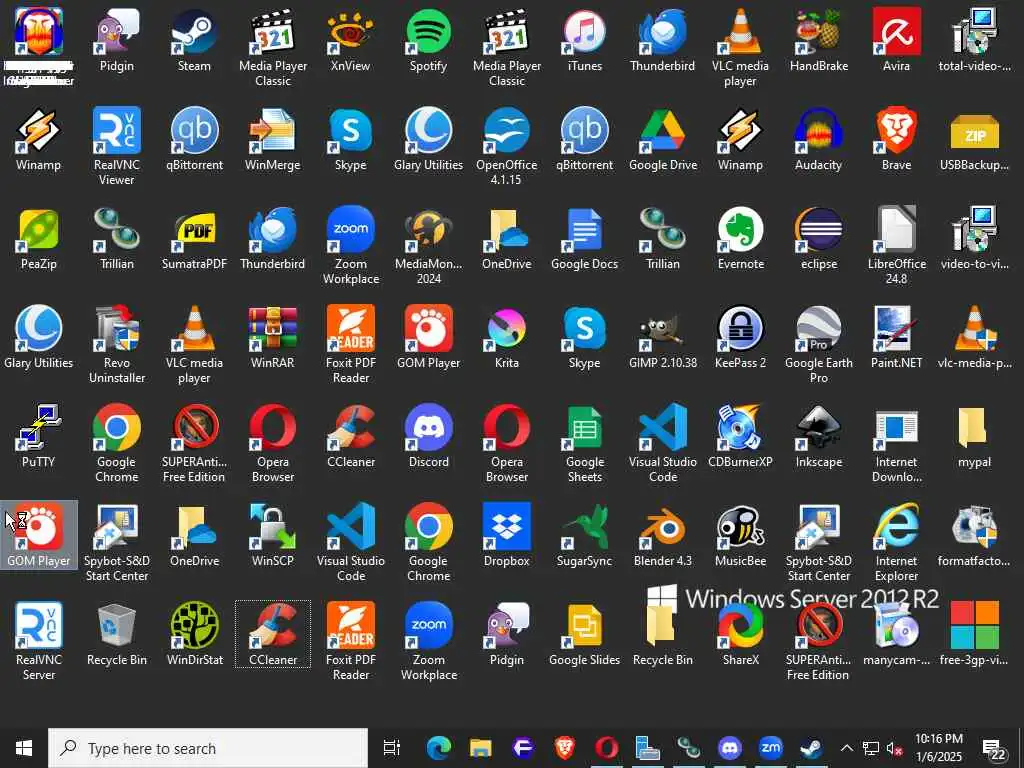The image size is (1024, 768).
Task: Open the Google Sheets shortcut
Action: pos(584,443)
